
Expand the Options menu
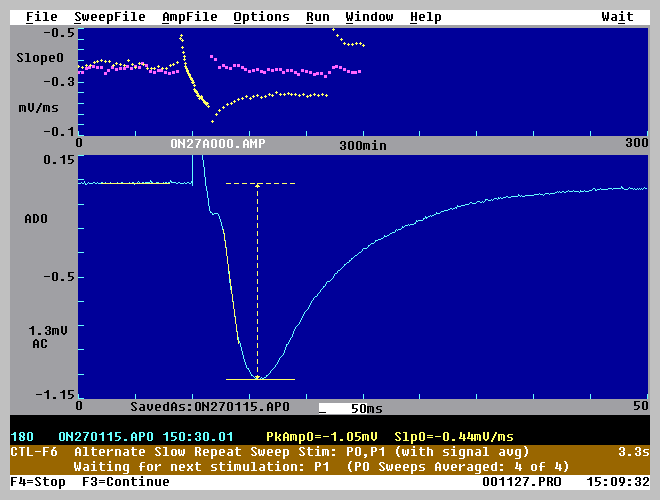(x=261, y=17)
